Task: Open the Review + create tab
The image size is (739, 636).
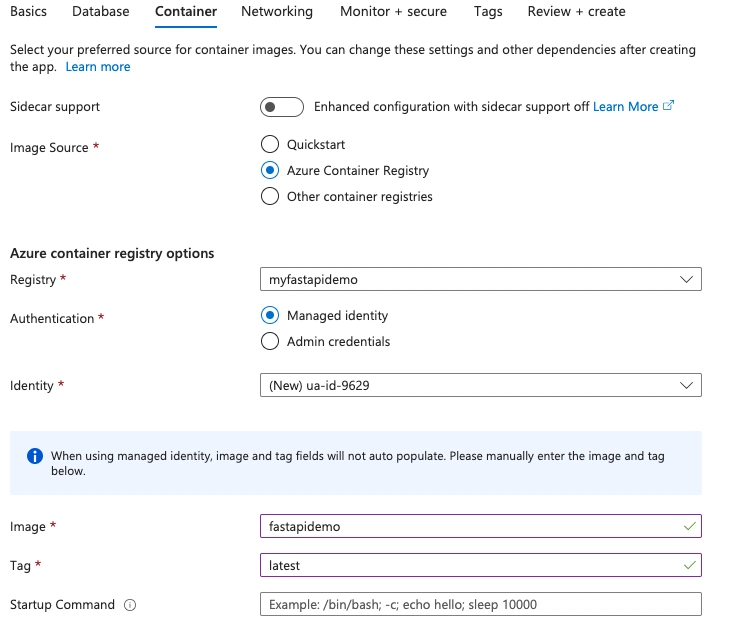Action: pyautogui.click(x=576, y=11)
